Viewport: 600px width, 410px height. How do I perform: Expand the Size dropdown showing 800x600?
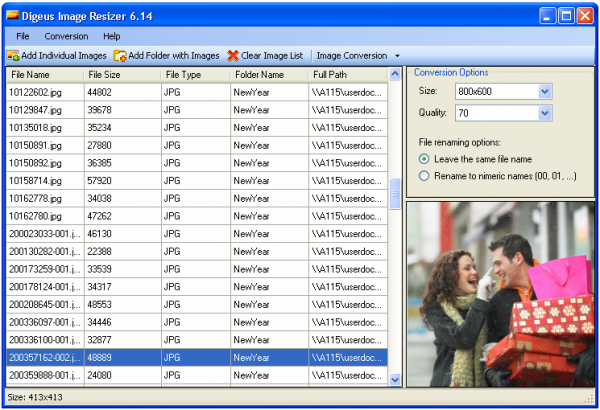[545, 91]
